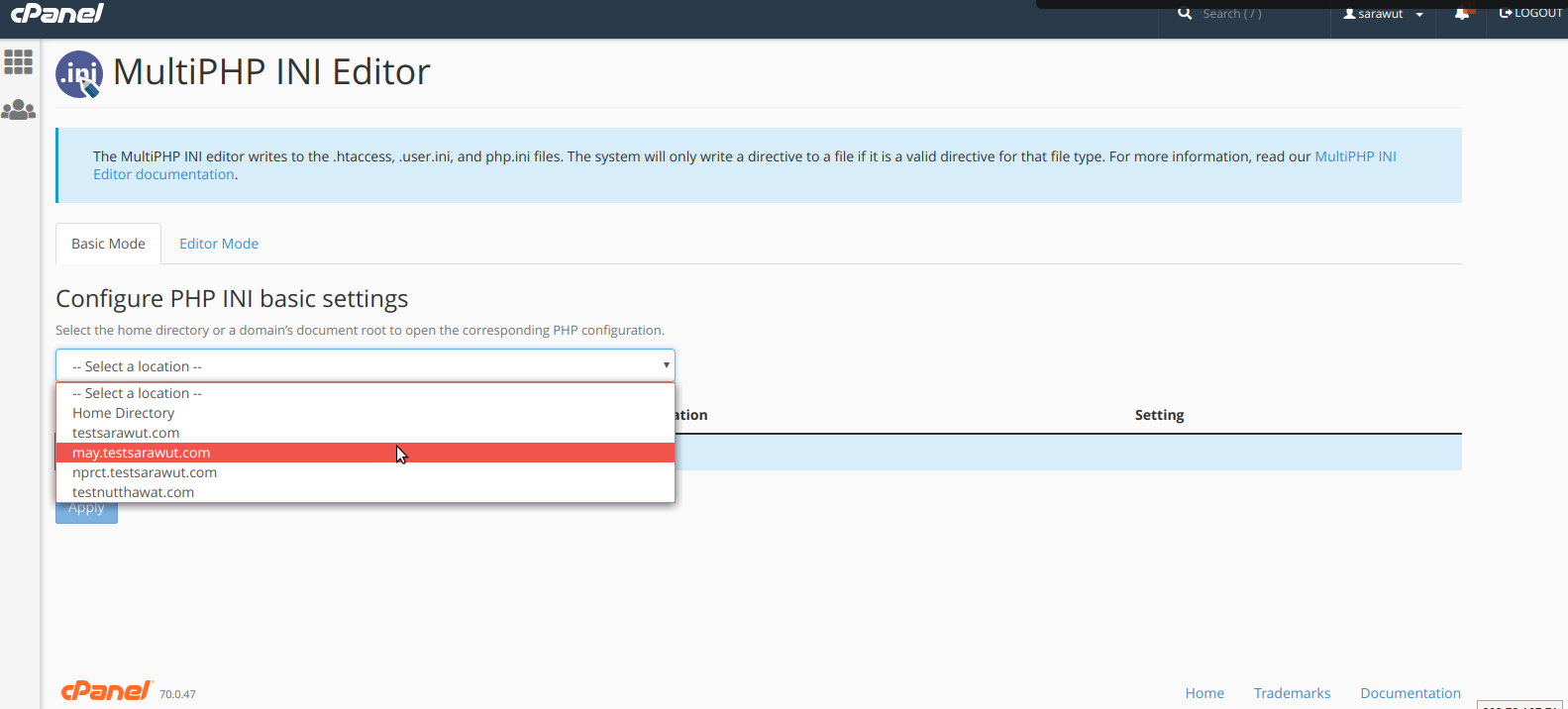The width and height of the screenshot is (1568, 709).
Task: Open the notifications bell icon
Action: [1462, 13]
